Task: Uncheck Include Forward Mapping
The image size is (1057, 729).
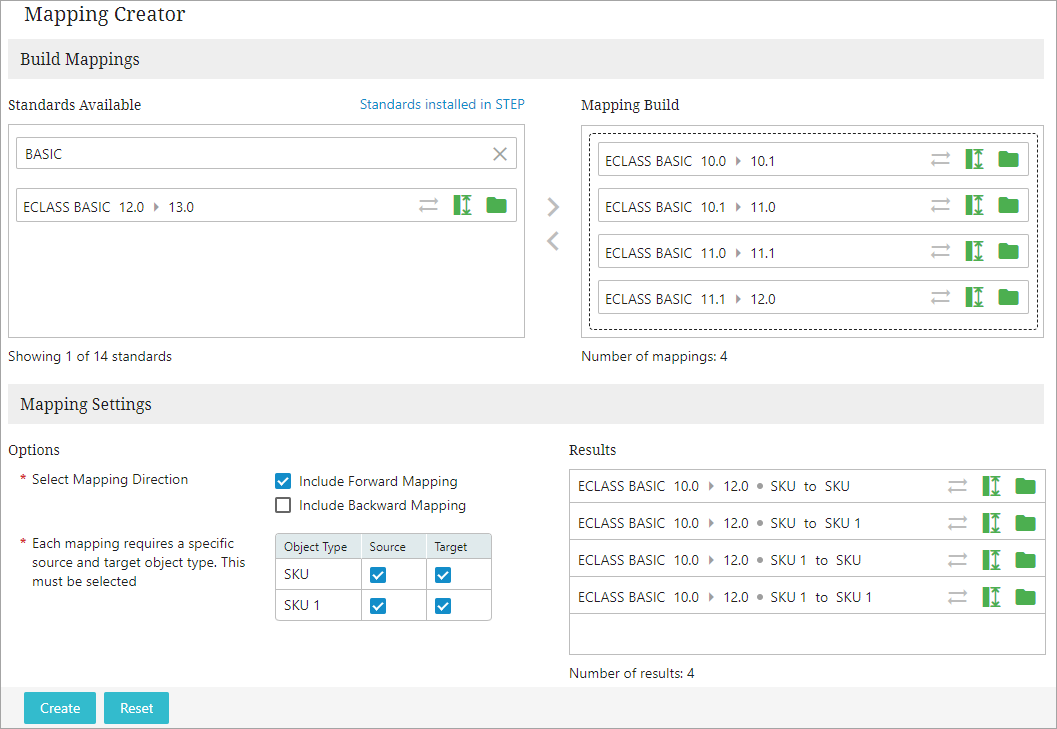Action: coord(283,481)
